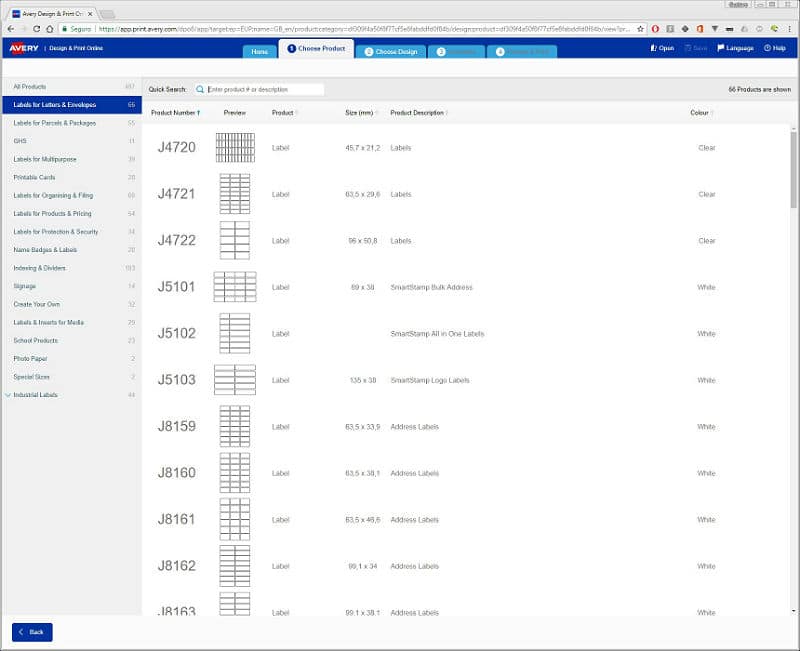Click SmartStamp Bulk Address description
This screenshot has height=651, width=800.
[x=432, y=287]
